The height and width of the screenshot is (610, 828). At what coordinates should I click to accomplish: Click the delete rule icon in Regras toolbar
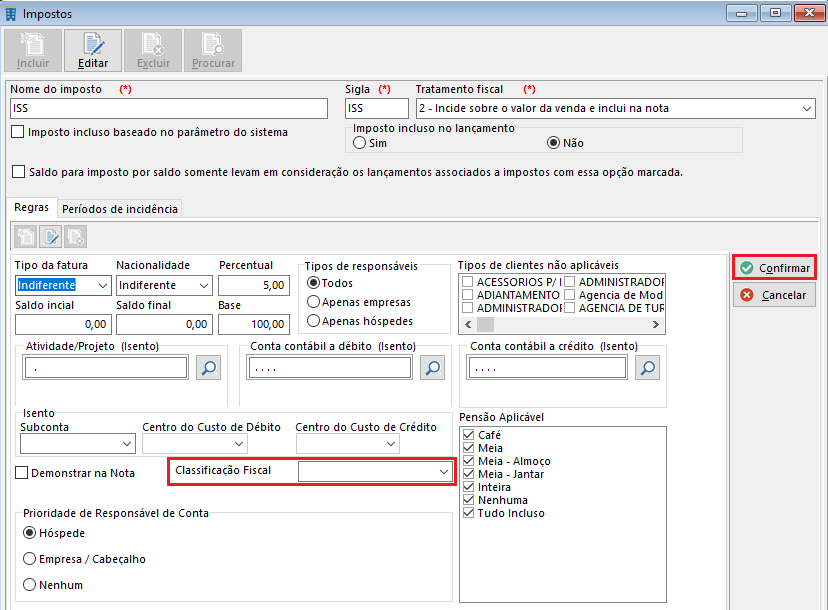[76, 237]
